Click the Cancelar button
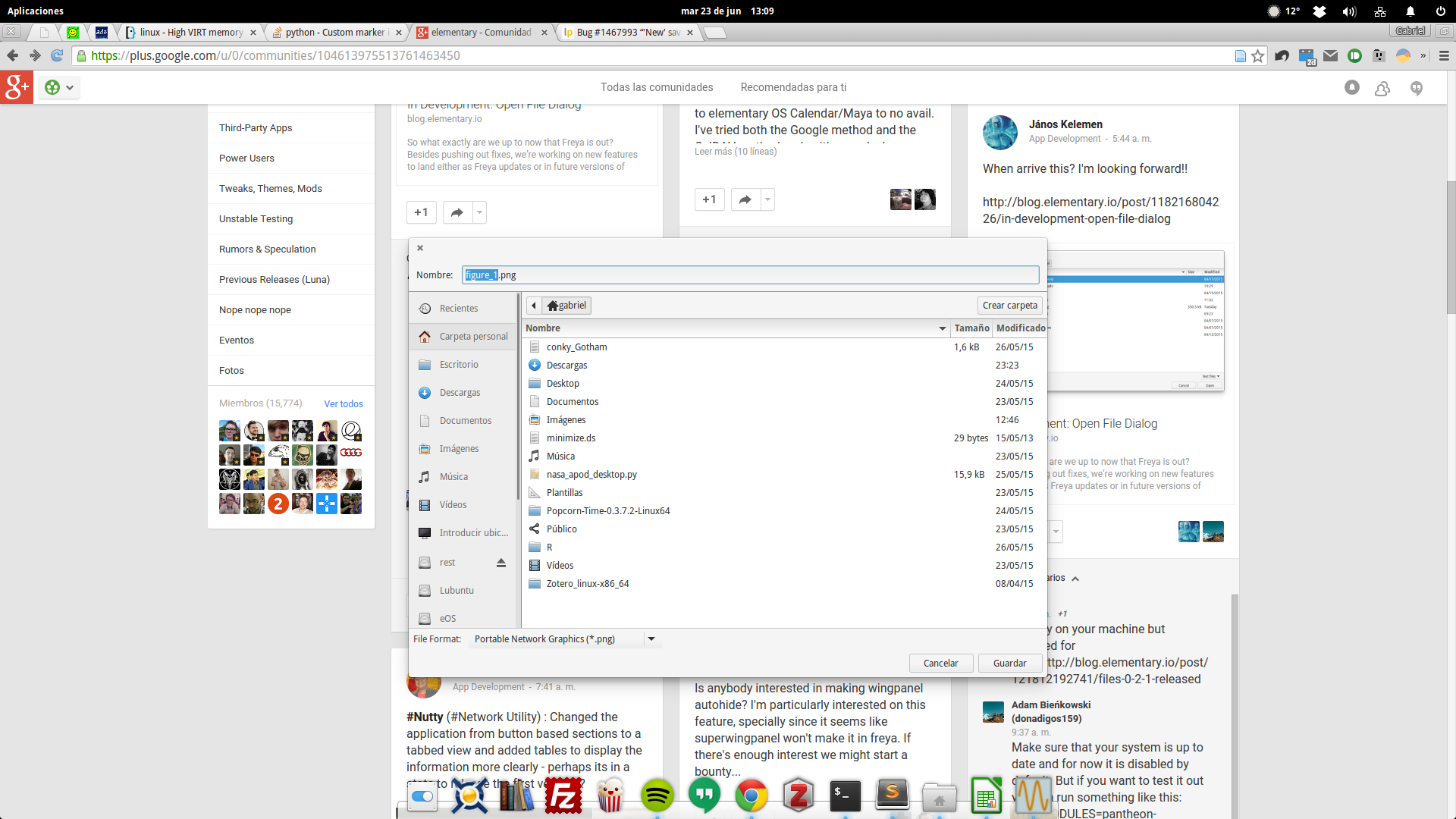The width and height of the screenshot is (1456, 819). tap(940, 663)
